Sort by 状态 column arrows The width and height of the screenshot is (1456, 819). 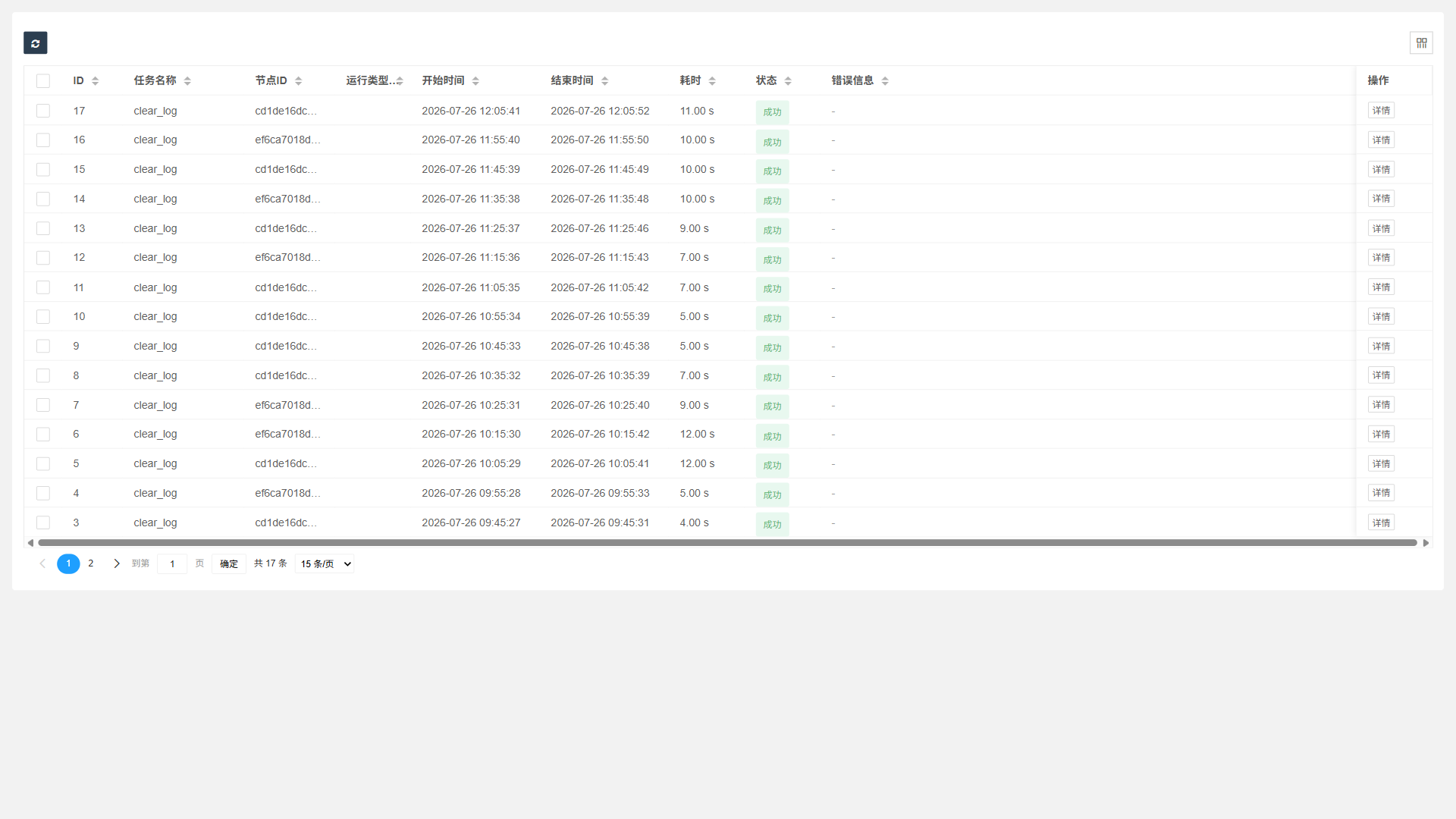click(x=788, y=81)
